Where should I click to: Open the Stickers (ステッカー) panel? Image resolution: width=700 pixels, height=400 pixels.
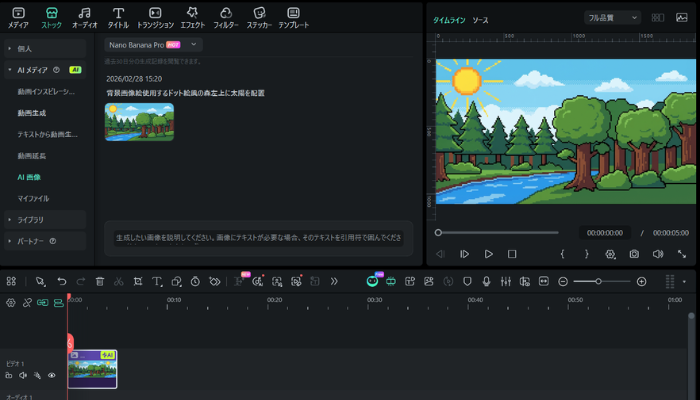coord(259,16)
